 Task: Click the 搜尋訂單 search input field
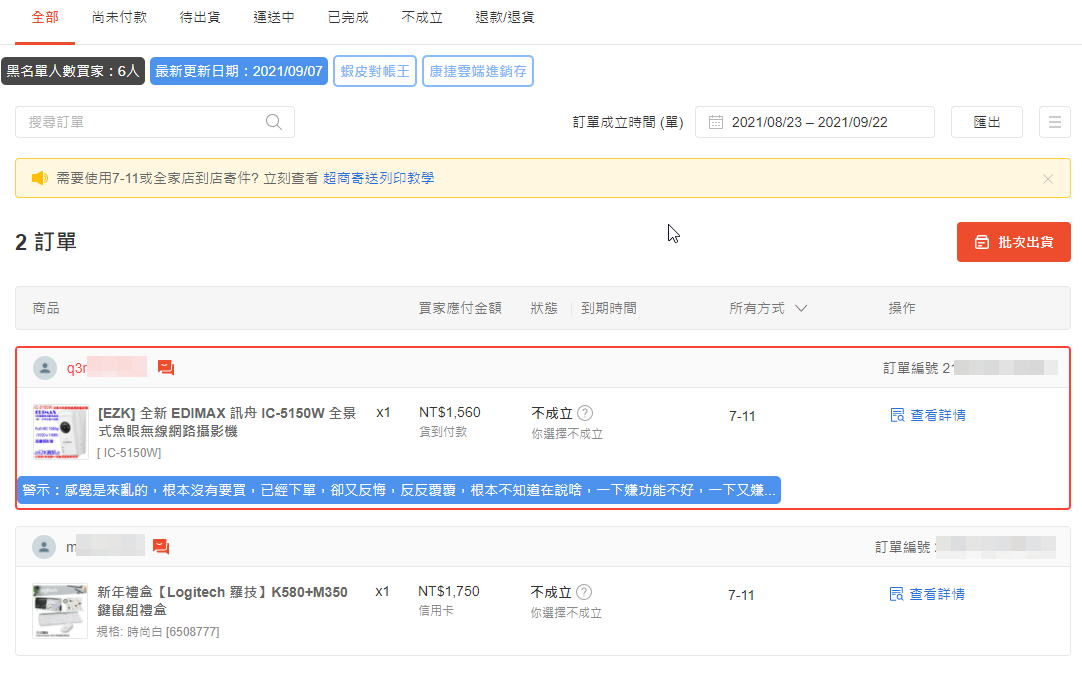140,122
